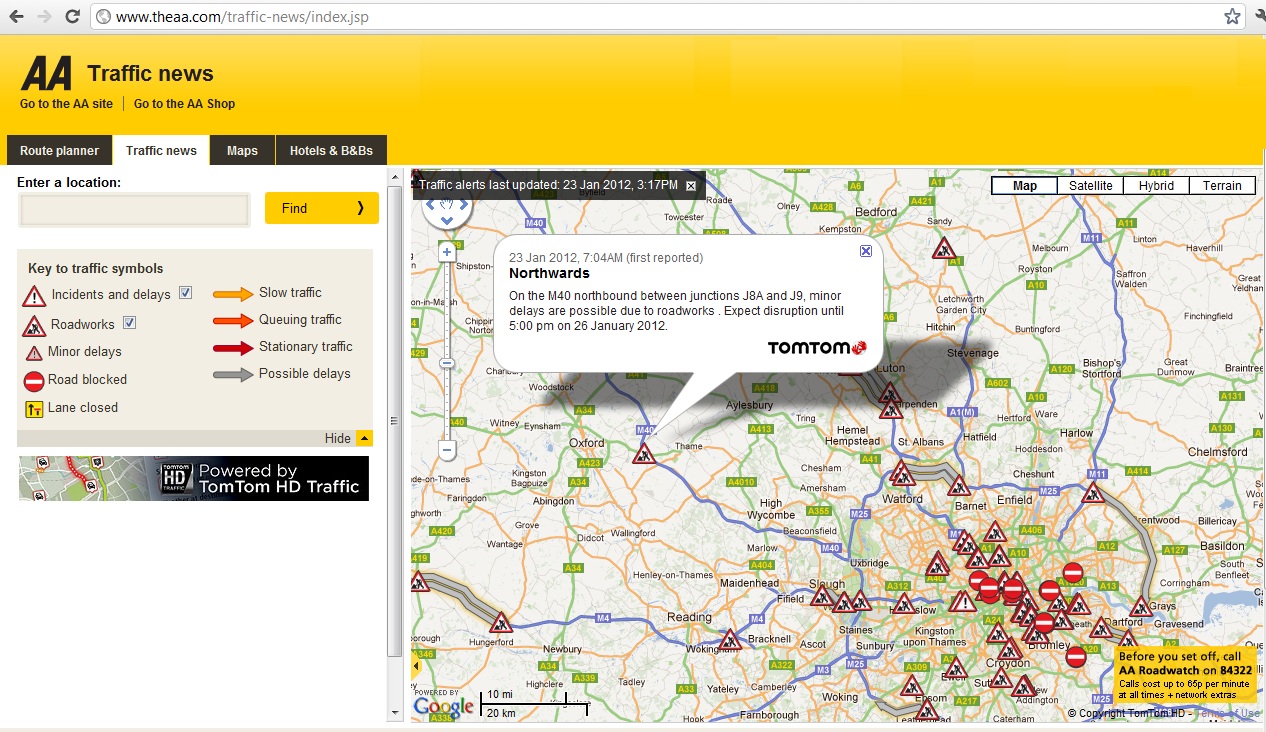The height and width of the screenshot is (732, 1266).
Task: Click the Enter a location input field
Action: tap(133, 210)
